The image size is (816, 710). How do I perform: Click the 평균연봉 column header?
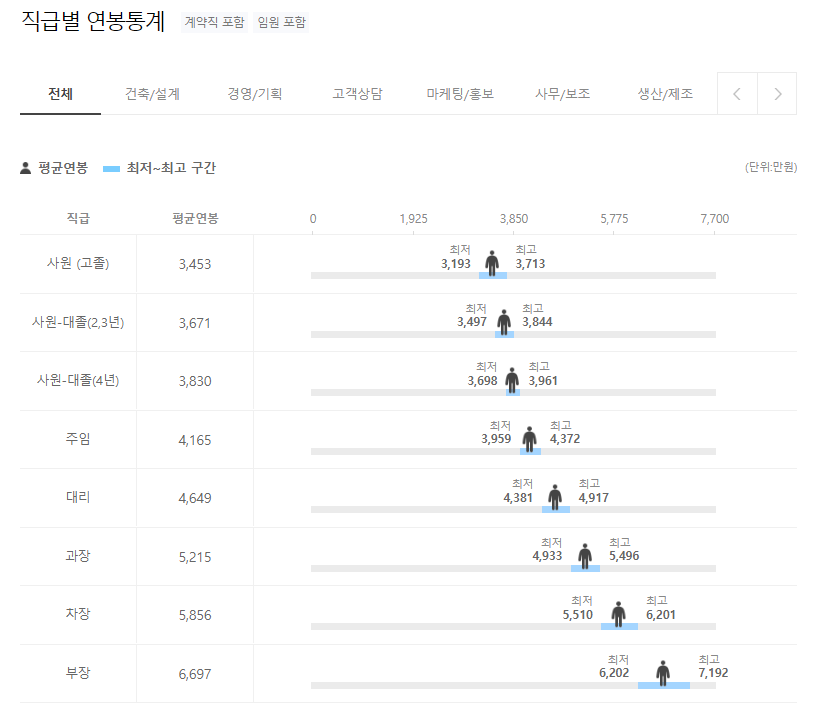click(195, 218)
